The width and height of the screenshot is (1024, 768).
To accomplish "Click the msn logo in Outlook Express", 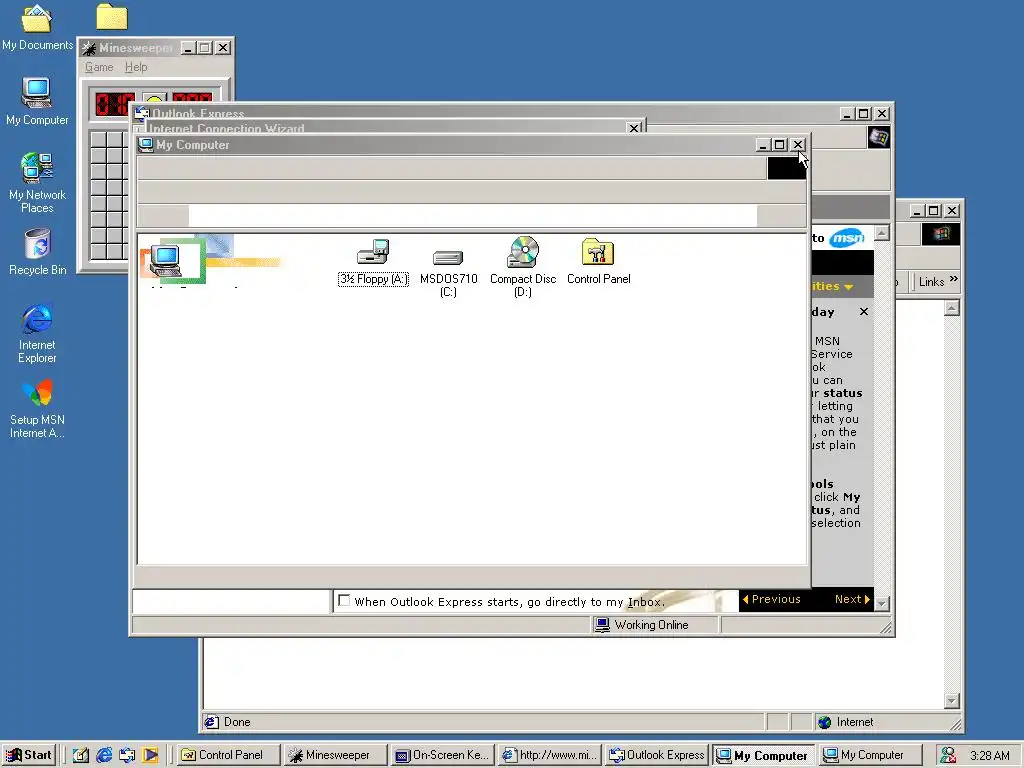I will coord(847,238).
